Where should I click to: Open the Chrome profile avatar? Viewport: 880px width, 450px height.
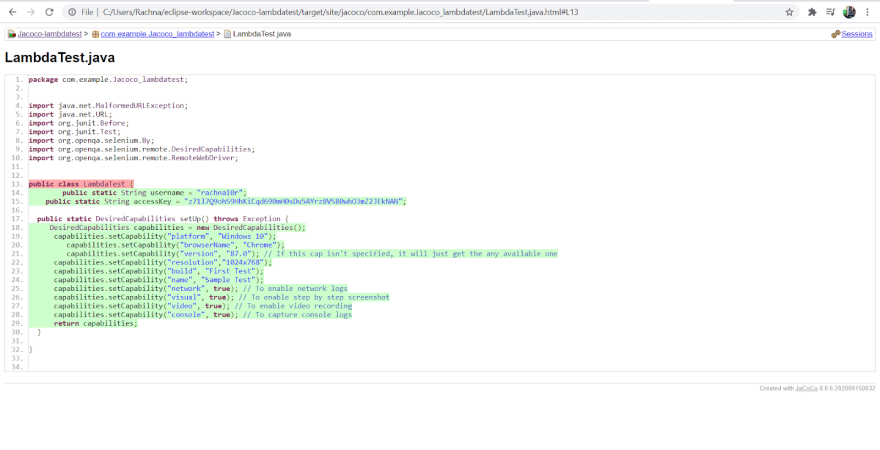point(849,12)
